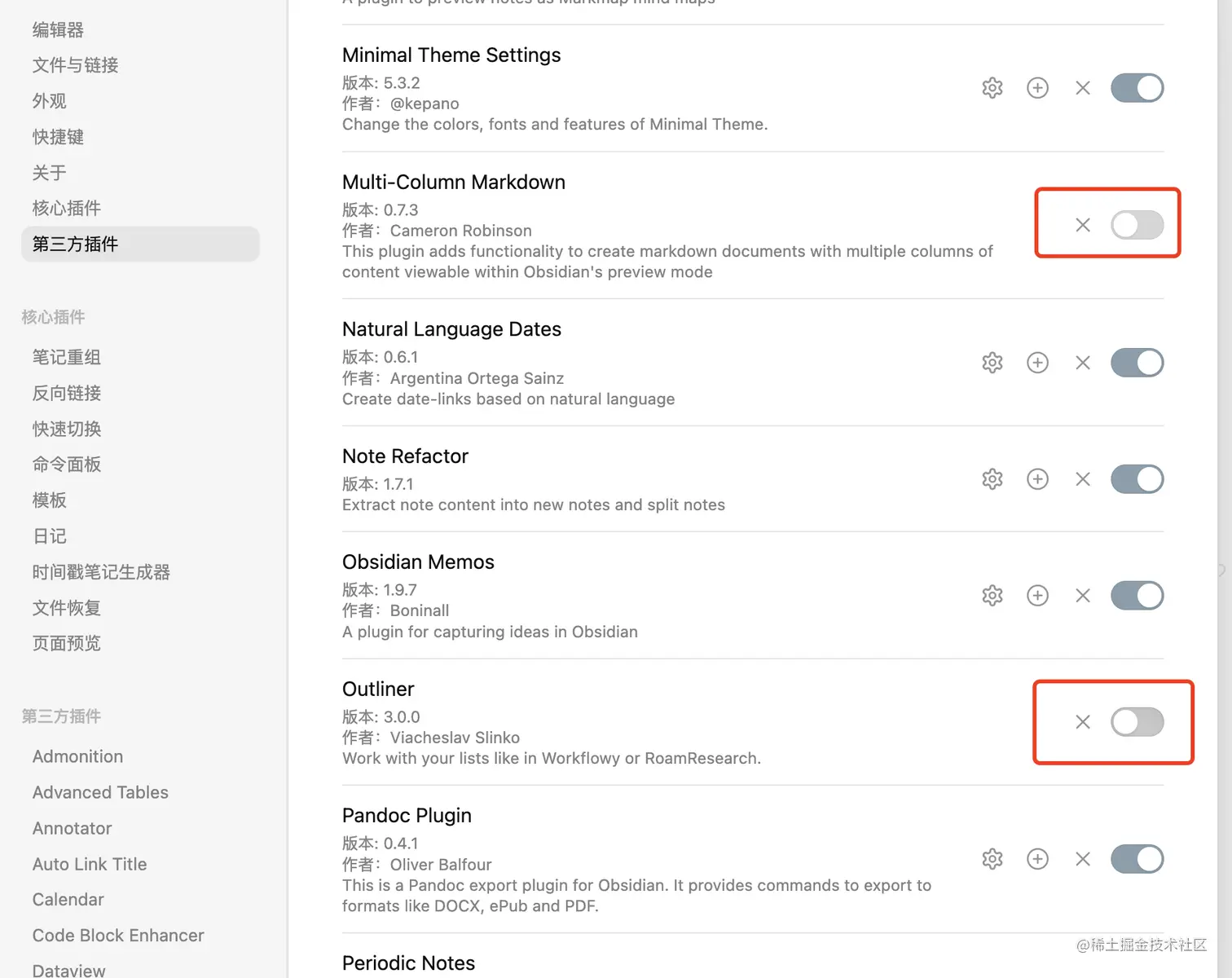The width and height of the screenshot is (1232, 978).
Task: Switch to 外观 settings tab
Action: coord(140,101)
